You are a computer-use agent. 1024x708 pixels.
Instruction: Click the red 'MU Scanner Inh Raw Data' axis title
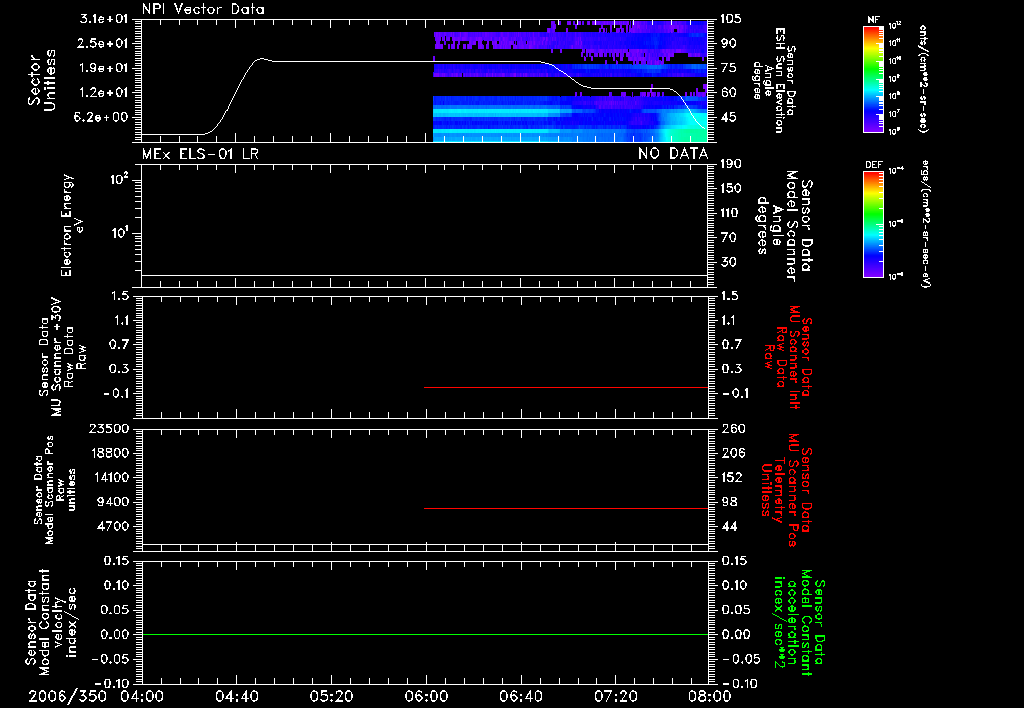[x=787, y=357]
